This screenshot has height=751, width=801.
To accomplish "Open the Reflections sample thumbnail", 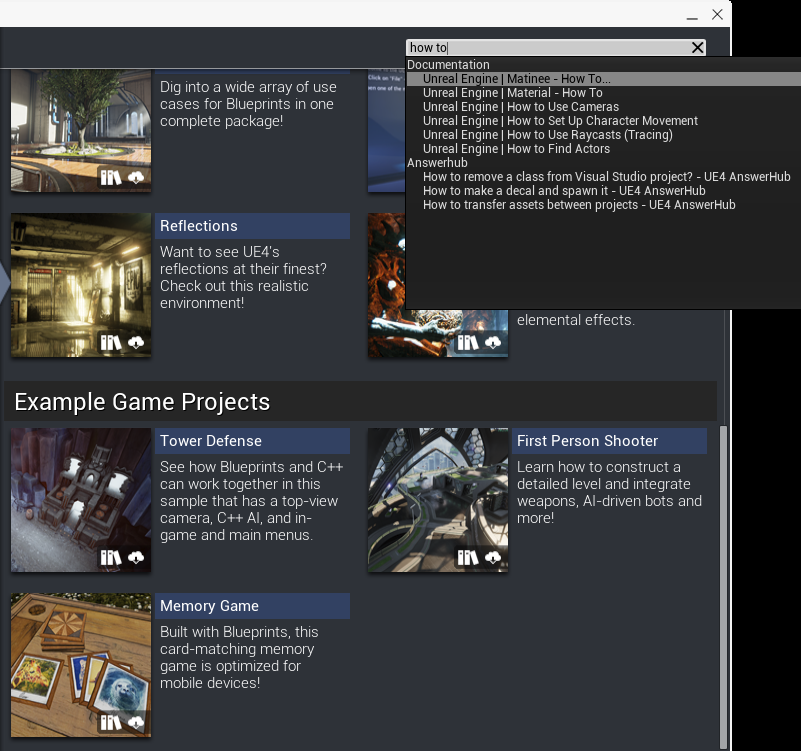I will click(81, 285).
